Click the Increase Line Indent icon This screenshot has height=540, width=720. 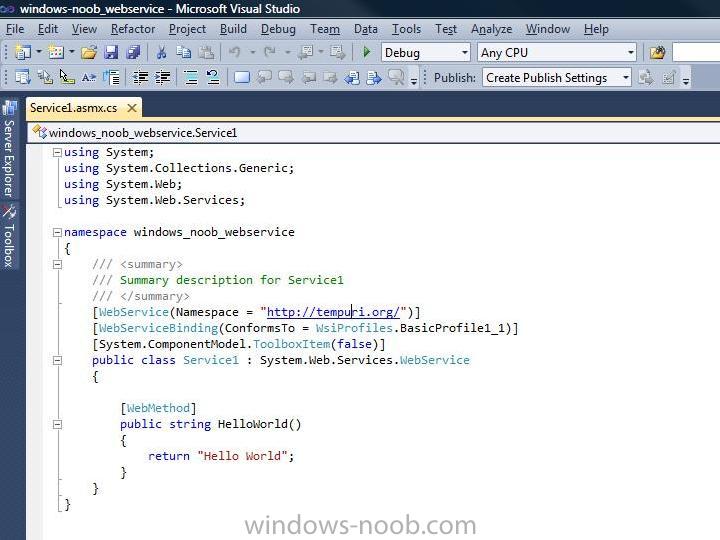click(x=163, y=78)
